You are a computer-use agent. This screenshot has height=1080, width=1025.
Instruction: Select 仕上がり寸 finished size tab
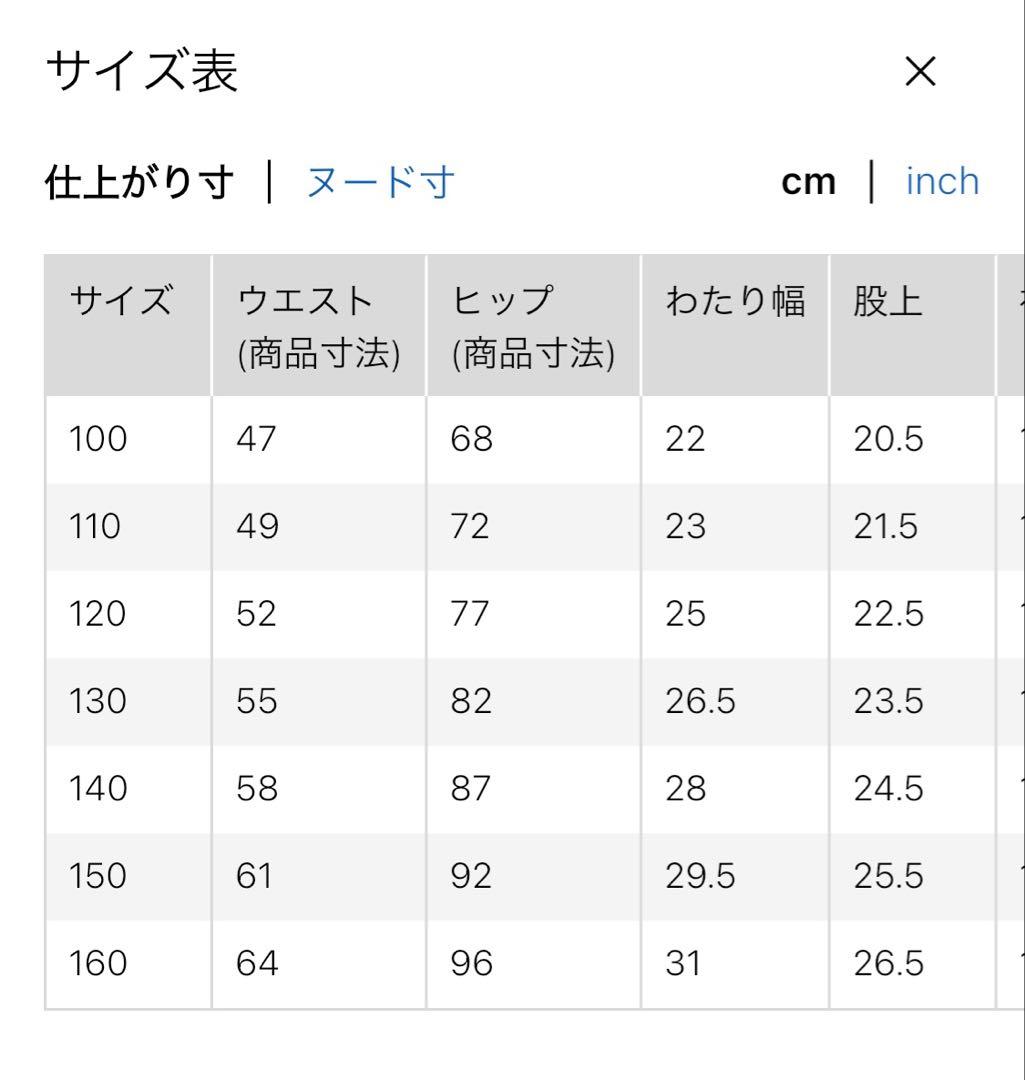tap(140, 183)
